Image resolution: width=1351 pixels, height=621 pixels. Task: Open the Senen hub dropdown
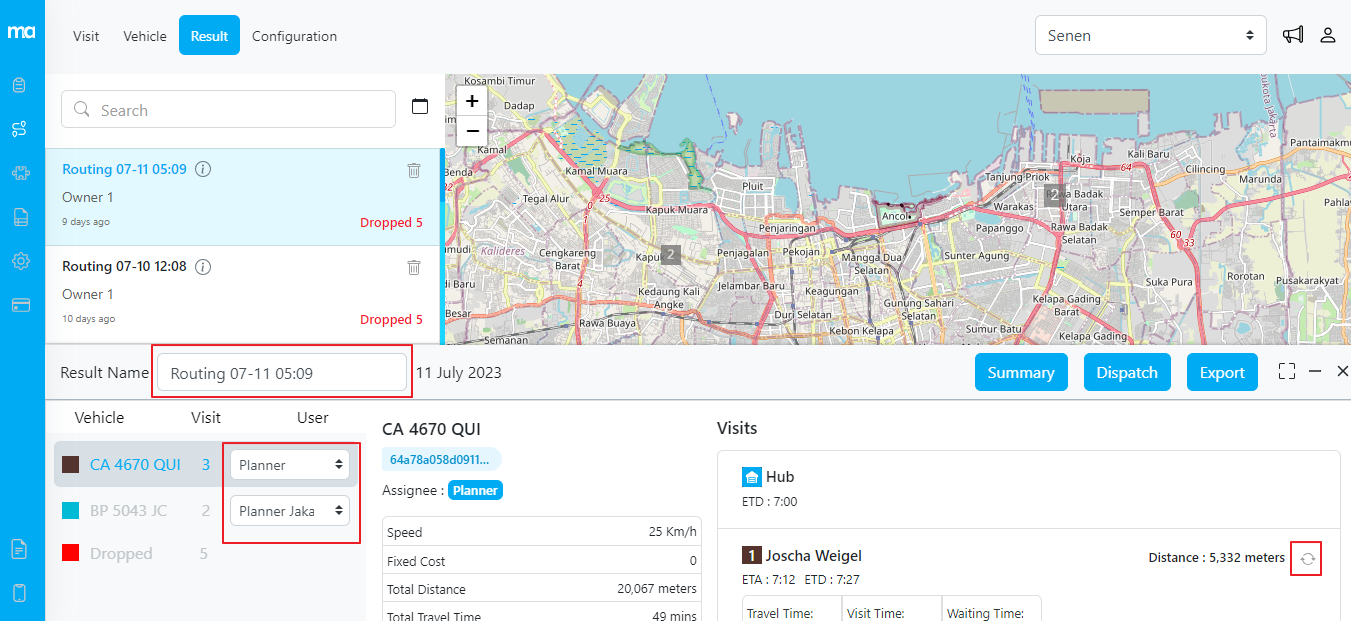[x=1150, y=35]
